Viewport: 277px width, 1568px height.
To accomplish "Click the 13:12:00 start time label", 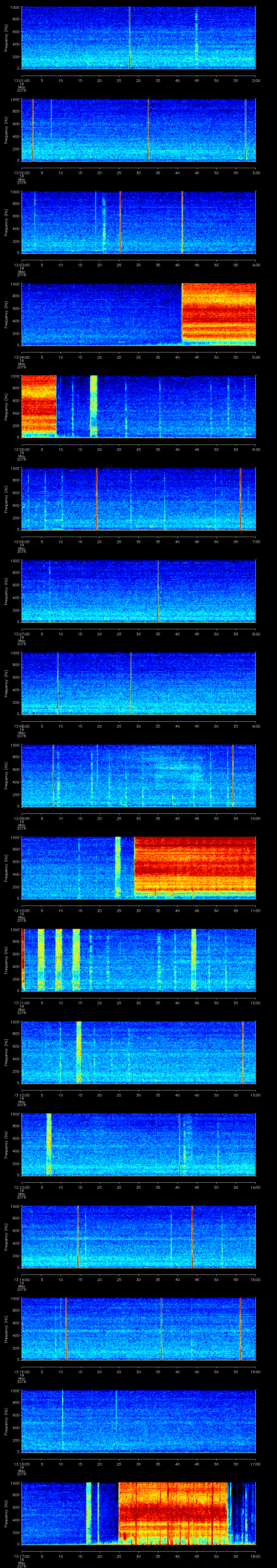I will point(22,1095).
